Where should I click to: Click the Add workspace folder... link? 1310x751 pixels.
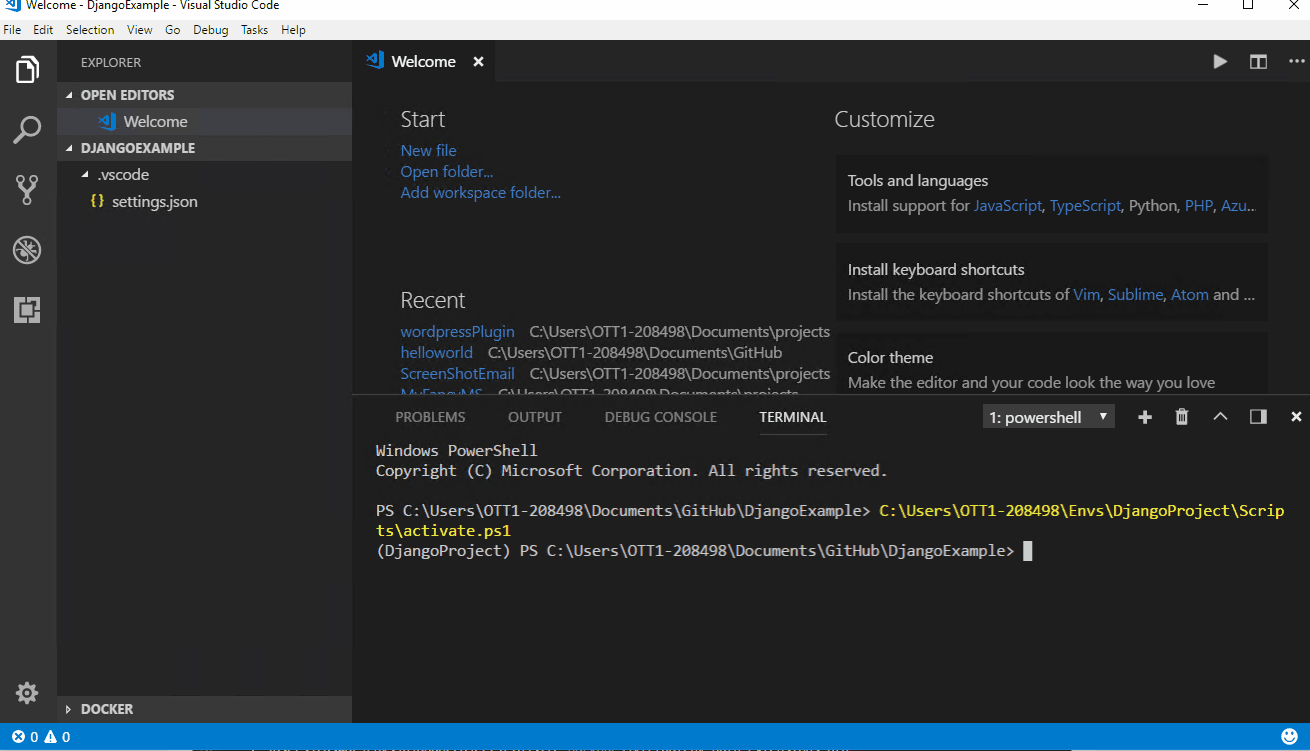(x=481, y=192)
